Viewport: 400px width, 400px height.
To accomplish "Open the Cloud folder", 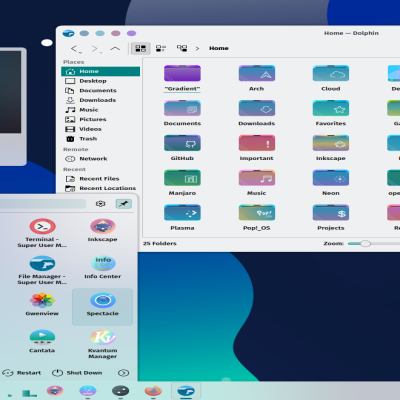I will [x=331, y=74].
